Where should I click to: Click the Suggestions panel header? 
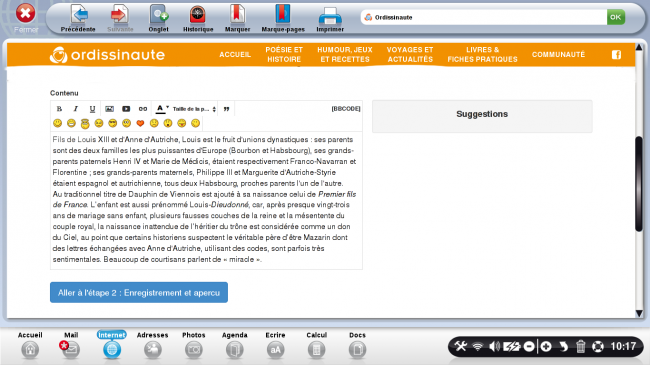tap(482, 114)
